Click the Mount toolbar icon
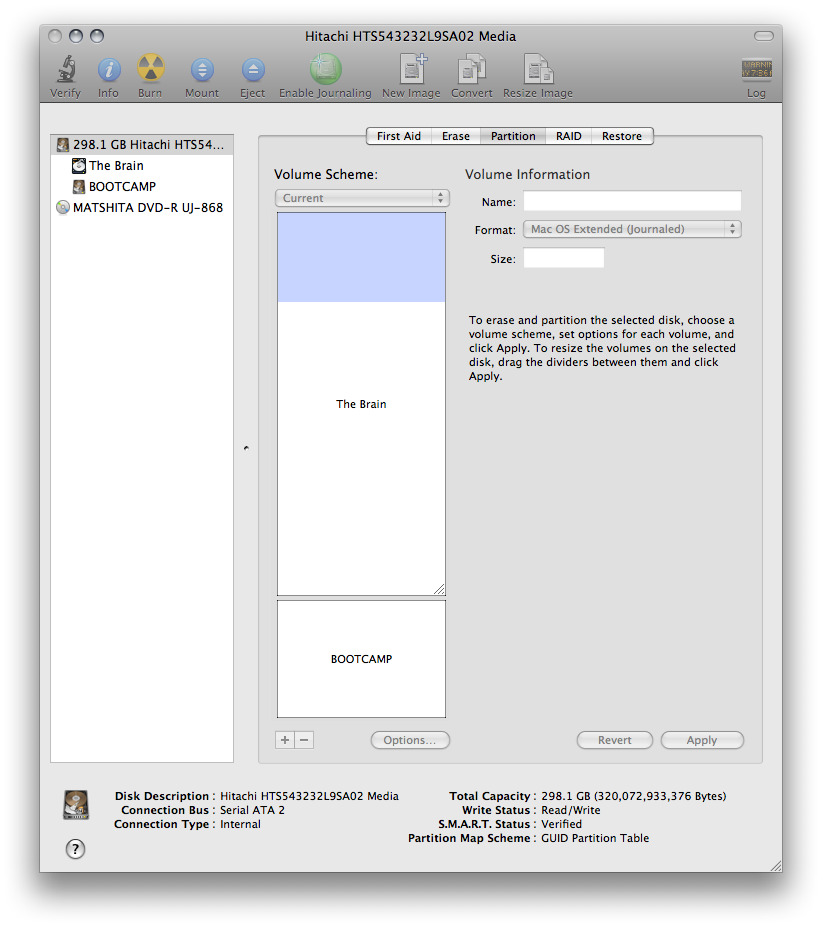This screenshot has width=822, height=927. (202, 70)
